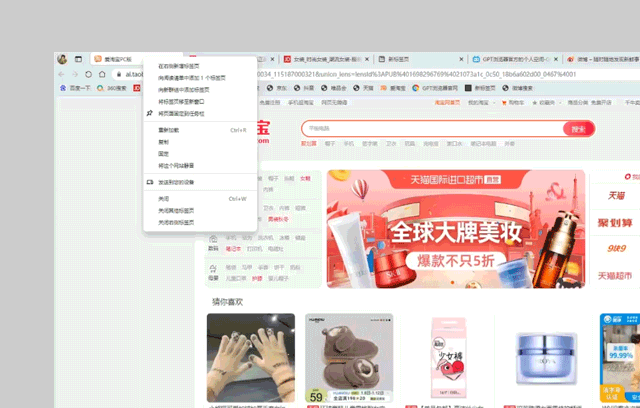Open the 京东 globe bookmark
The image size is (640, 408).
[x=277, y=88]
